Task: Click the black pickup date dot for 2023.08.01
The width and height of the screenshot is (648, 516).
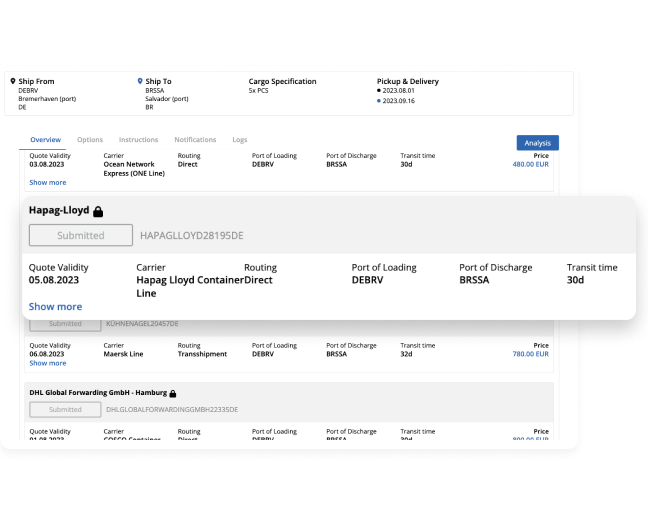Action: pyautogui.click(x=379, y=91)
